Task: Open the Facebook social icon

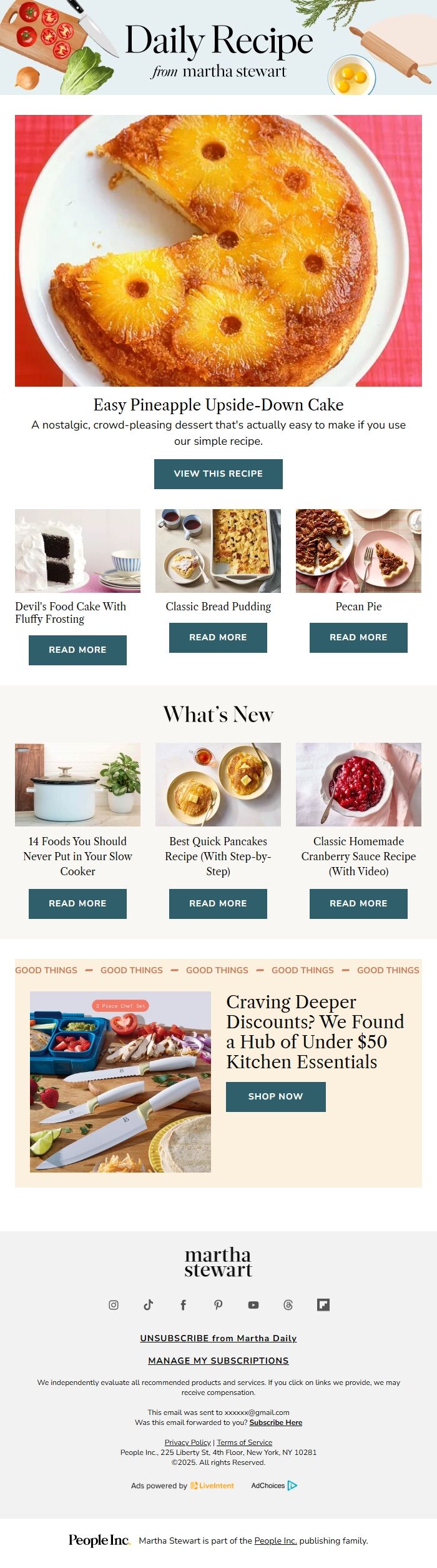Action: pos(183,1304)
